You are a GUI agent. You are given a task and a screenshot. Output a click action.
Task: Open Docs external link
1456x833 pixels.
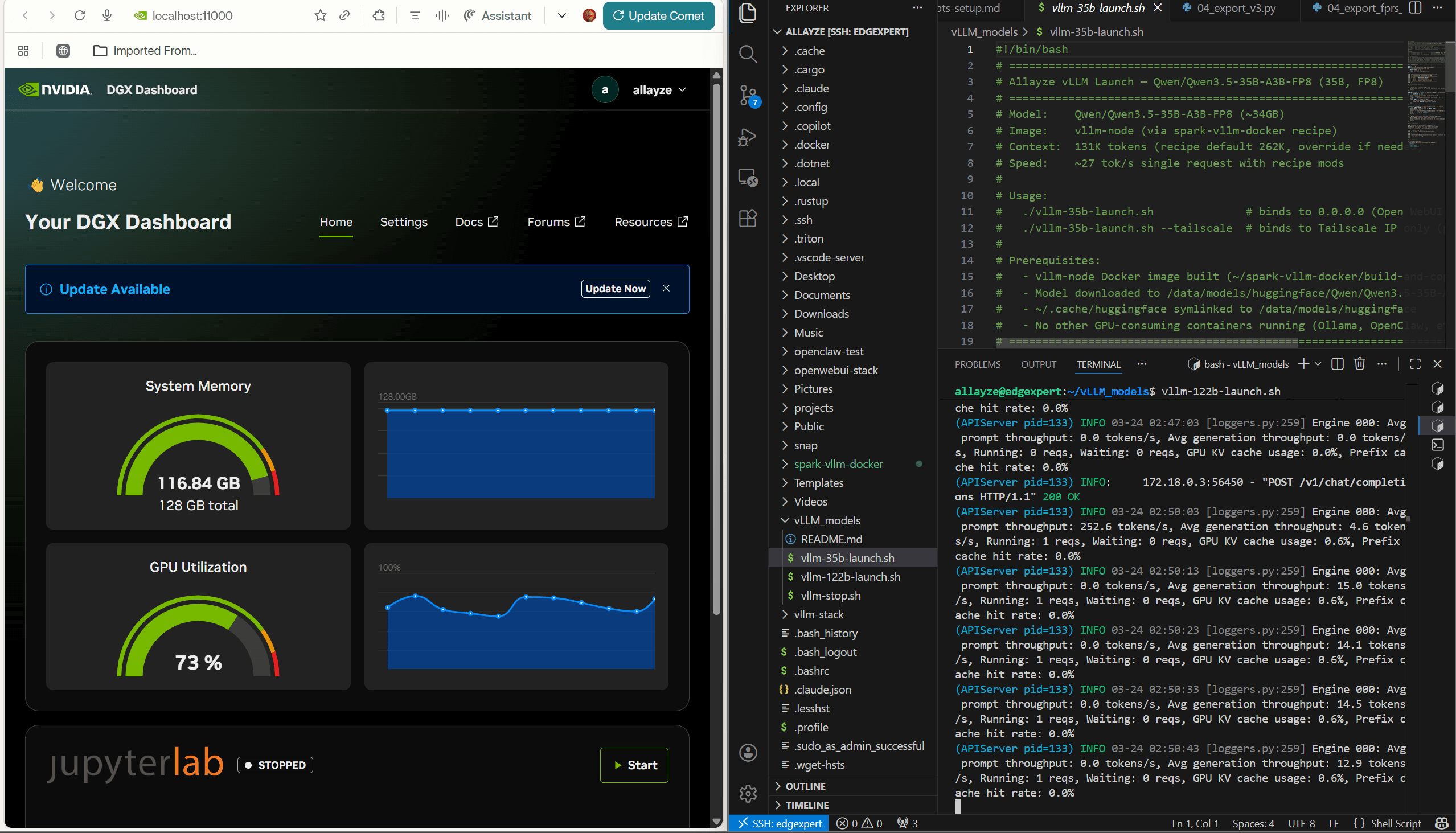[x=477, y=222]
